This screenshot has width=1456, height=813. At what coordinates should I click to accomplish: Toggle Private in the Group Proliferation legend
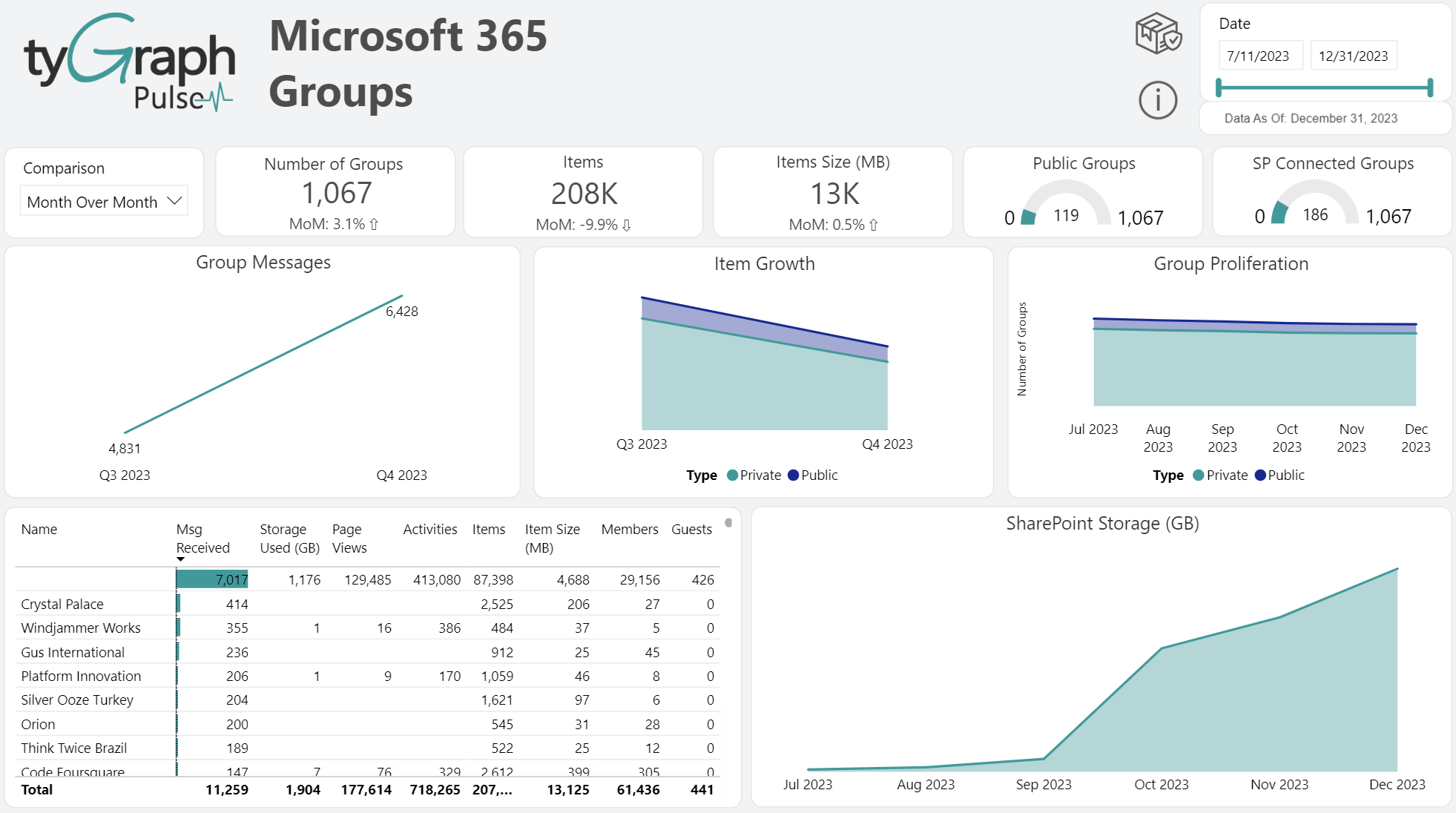(1220, 475)
